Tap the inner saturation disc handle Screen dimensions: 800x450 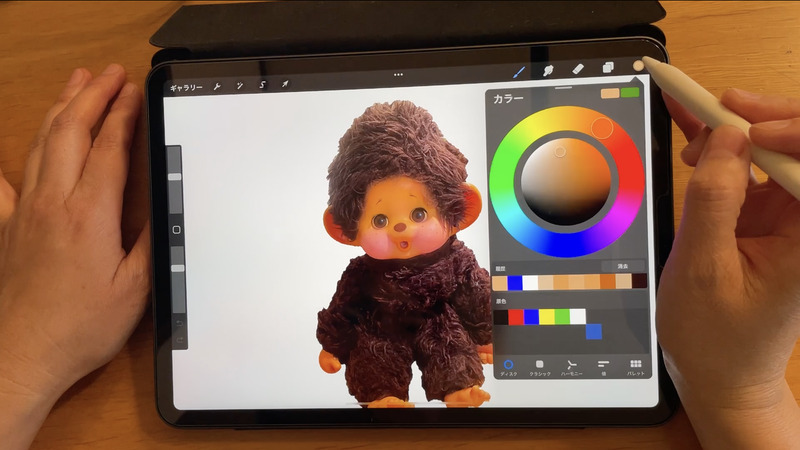point(560,152)
